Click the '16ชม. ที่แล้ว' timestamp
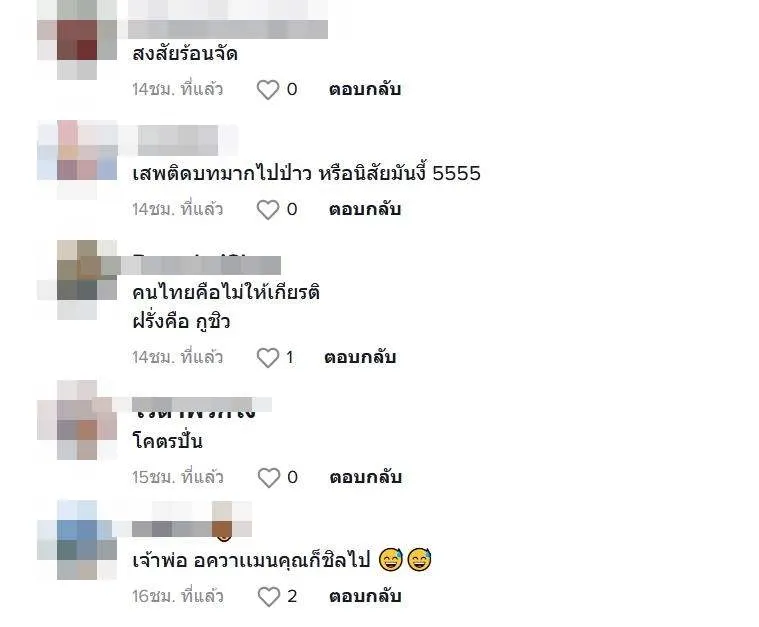 pyautogui.click(x=178, y=596)
